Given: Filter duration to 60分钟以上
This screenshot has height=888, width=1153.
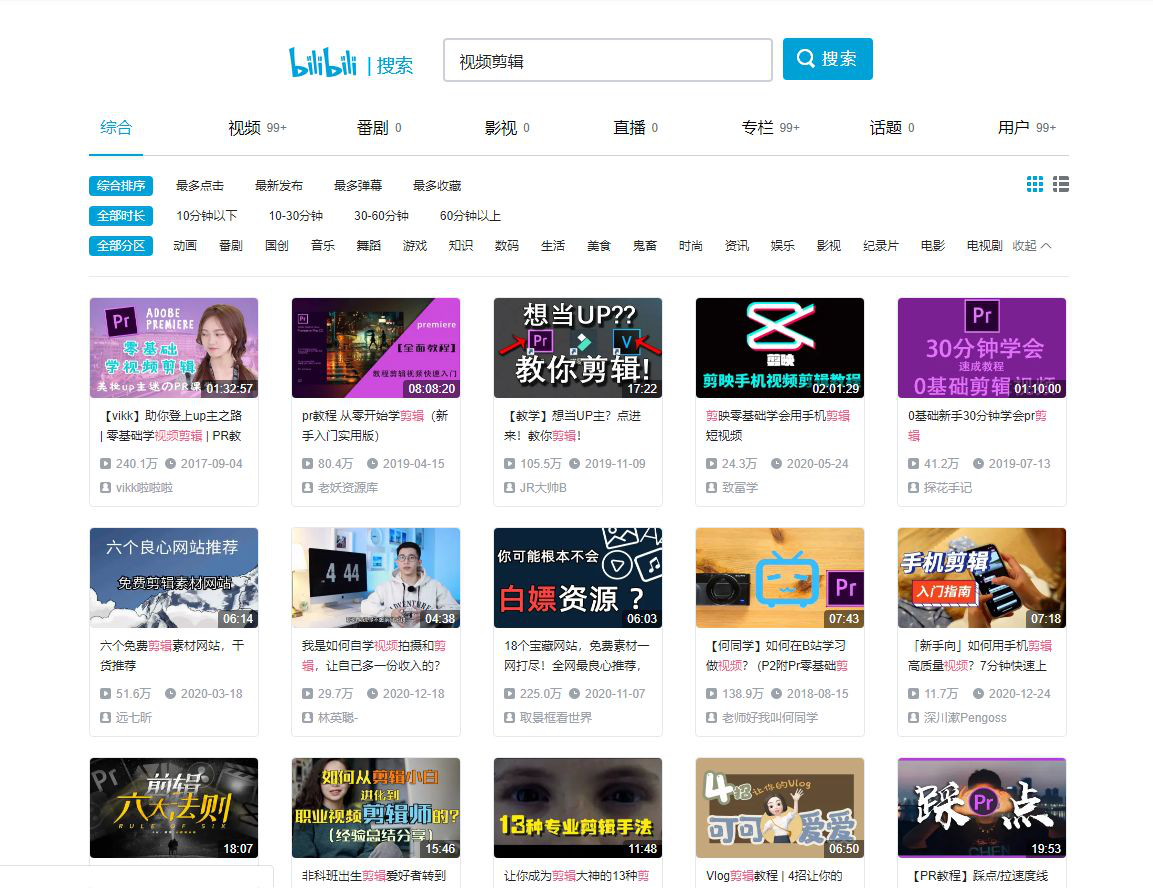Looking at the screenshot, I should [470, 216].
